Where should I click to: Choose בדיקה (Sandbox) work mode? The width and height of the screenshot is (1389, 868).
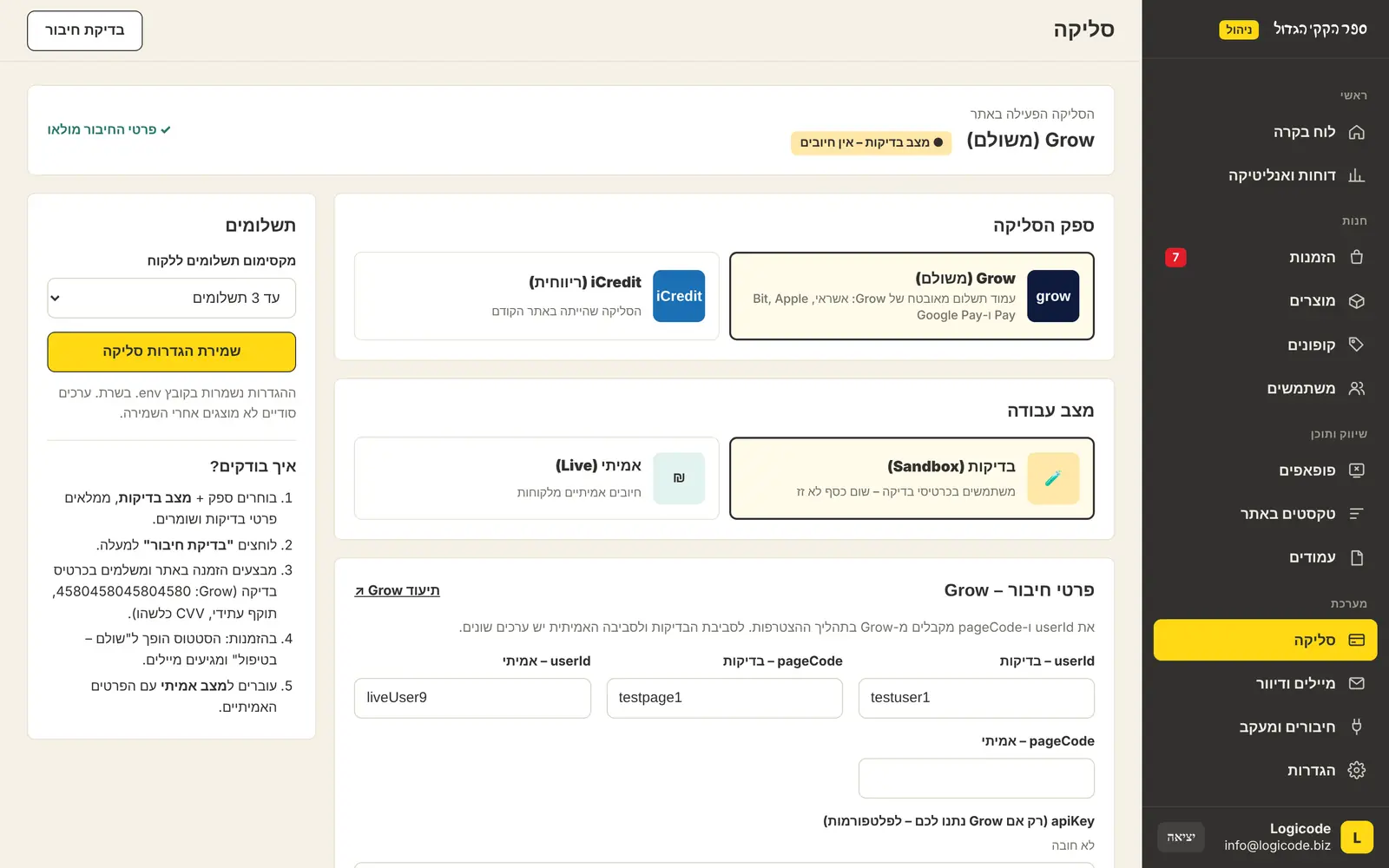coord(912,478)
